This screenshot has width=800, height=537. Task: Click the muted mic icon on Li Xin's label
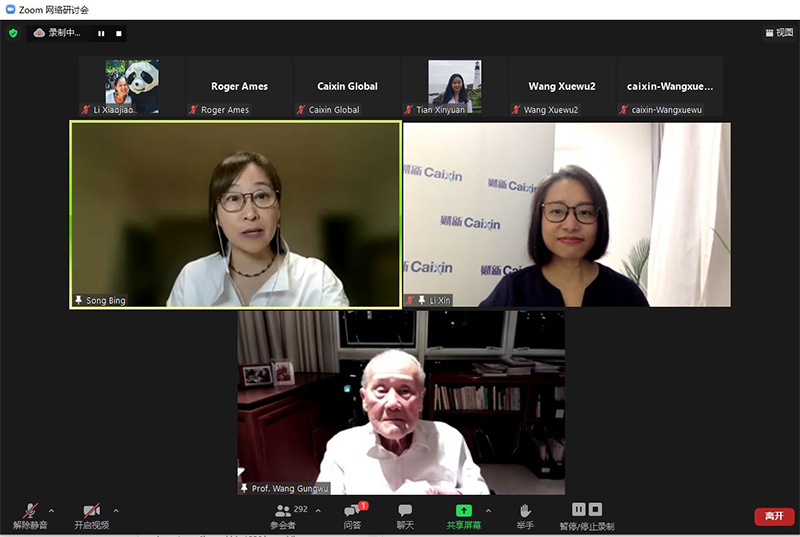click(410, 300)
